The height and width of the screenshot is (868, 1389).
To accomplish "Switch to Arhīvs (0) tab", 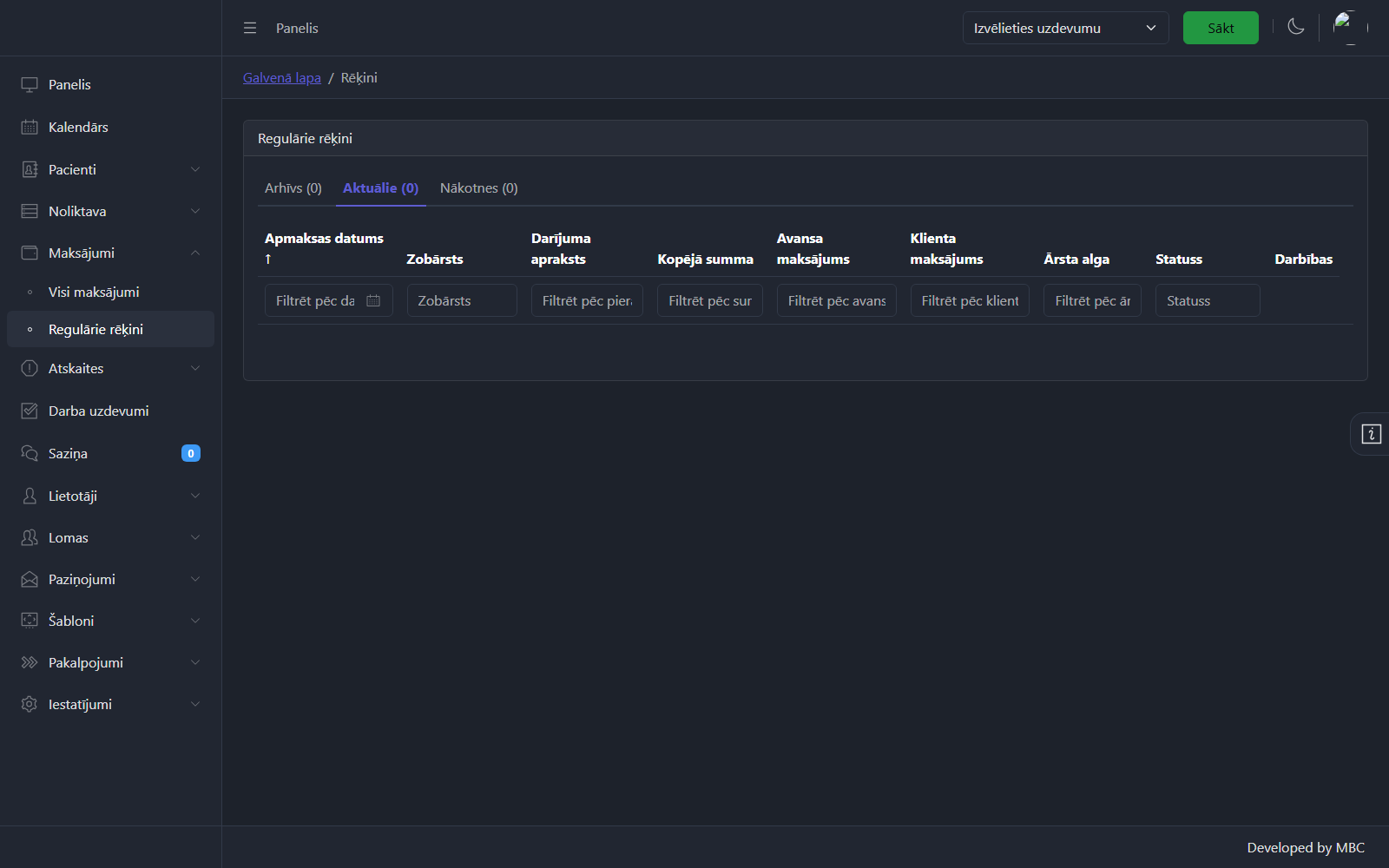I will tap(293, 187).
